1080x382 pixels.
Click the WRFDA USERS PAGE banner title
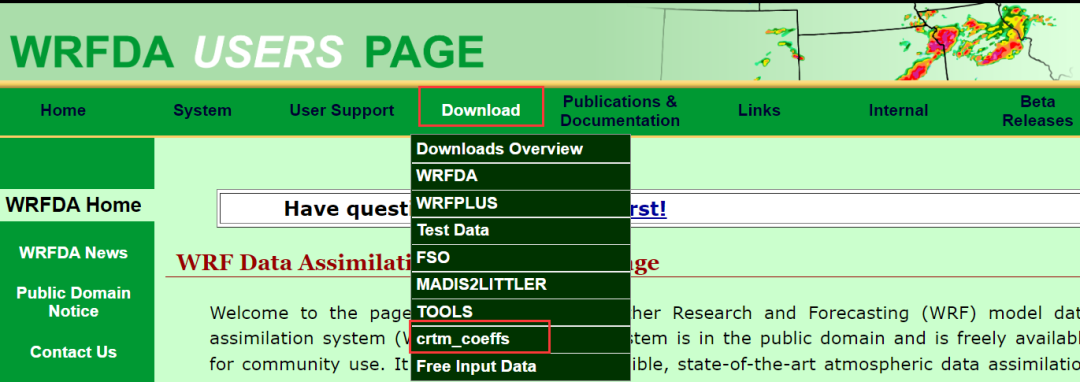[x=247, y=52]
